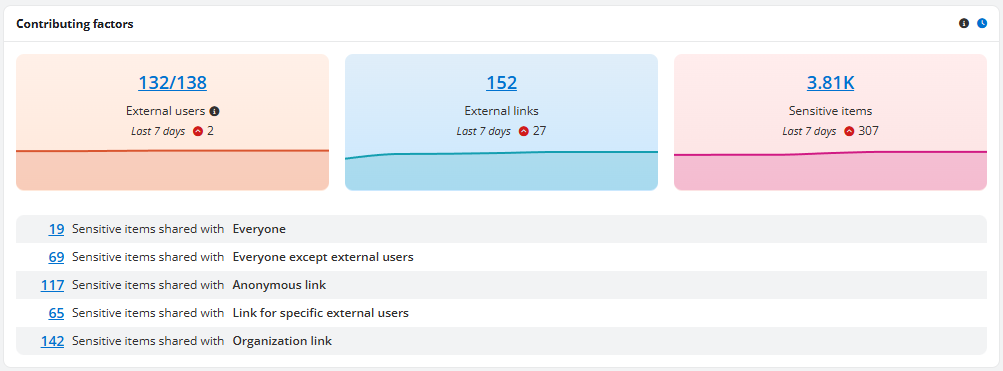The image size is (1003, 371).
Task: Click the External users trend chart
Action: [x=173, y=170]
